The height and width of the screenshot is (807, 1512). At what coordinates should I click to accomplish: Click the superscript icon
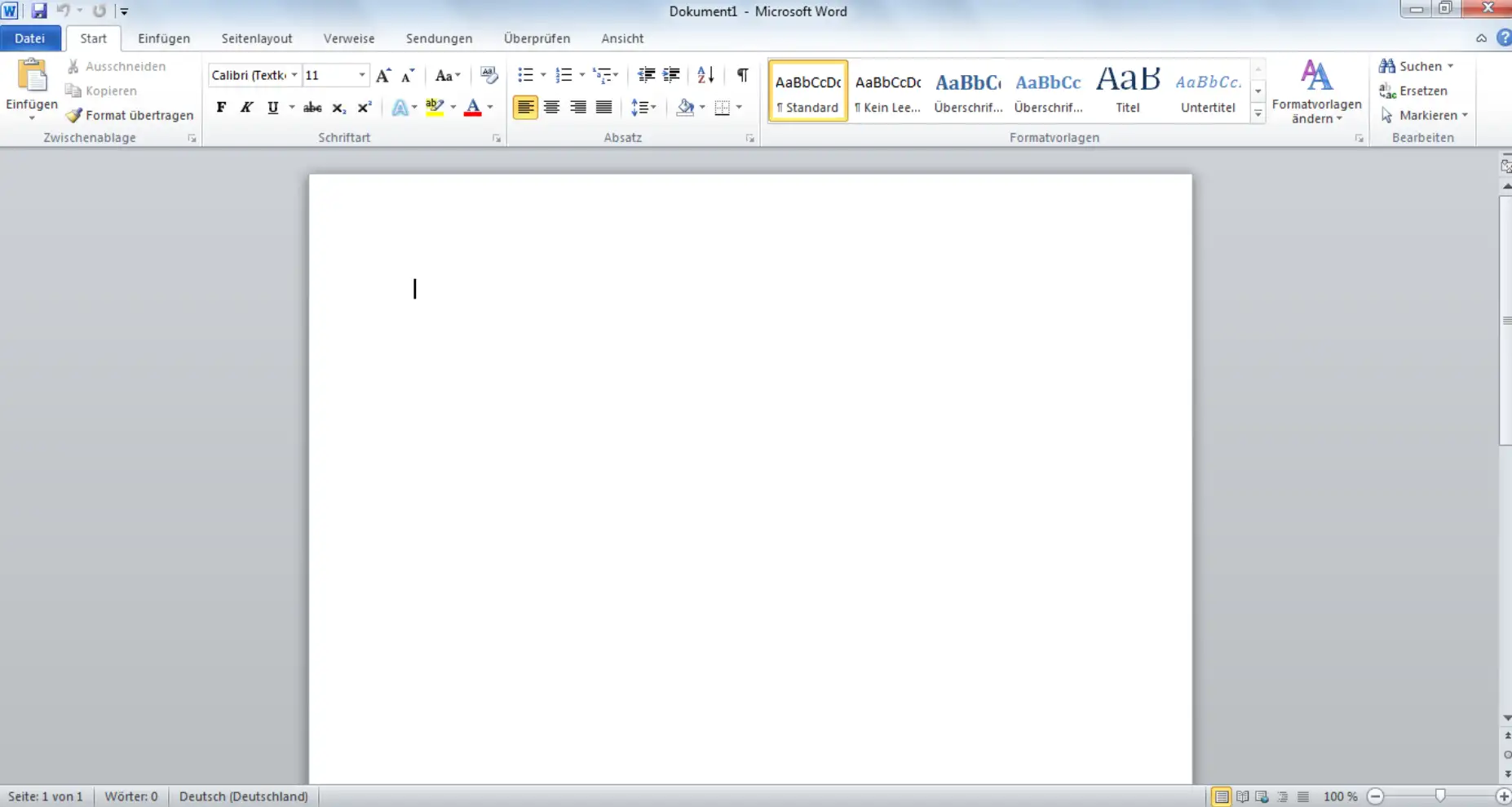(x=365, y=107)
